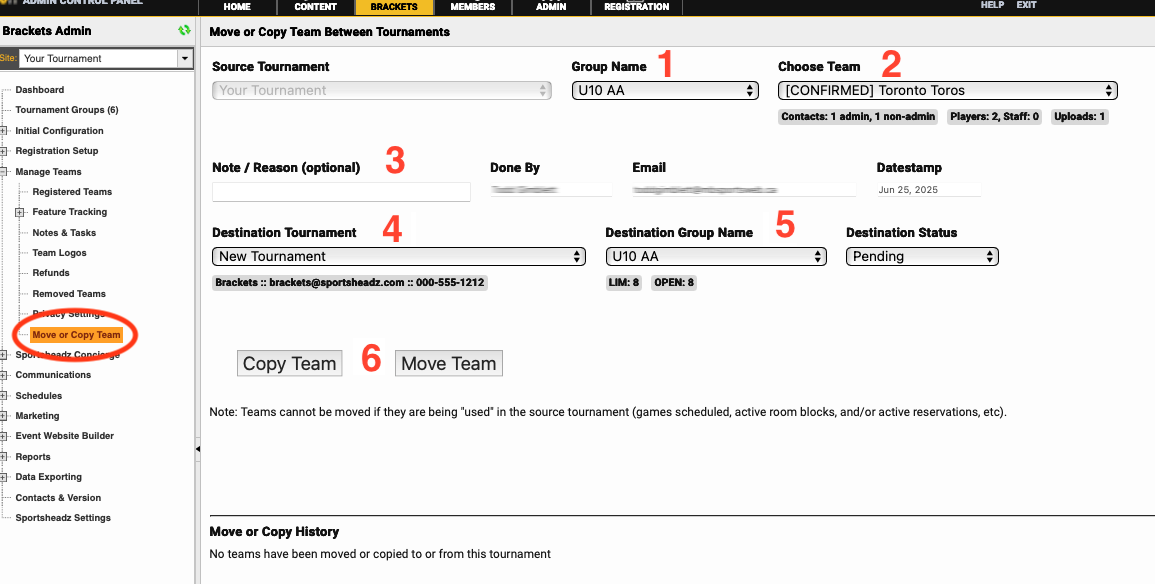Open Notes & Tasks
Viewport: 1155px width, 584px height.
pyautogui.click(x=64, y=233)
